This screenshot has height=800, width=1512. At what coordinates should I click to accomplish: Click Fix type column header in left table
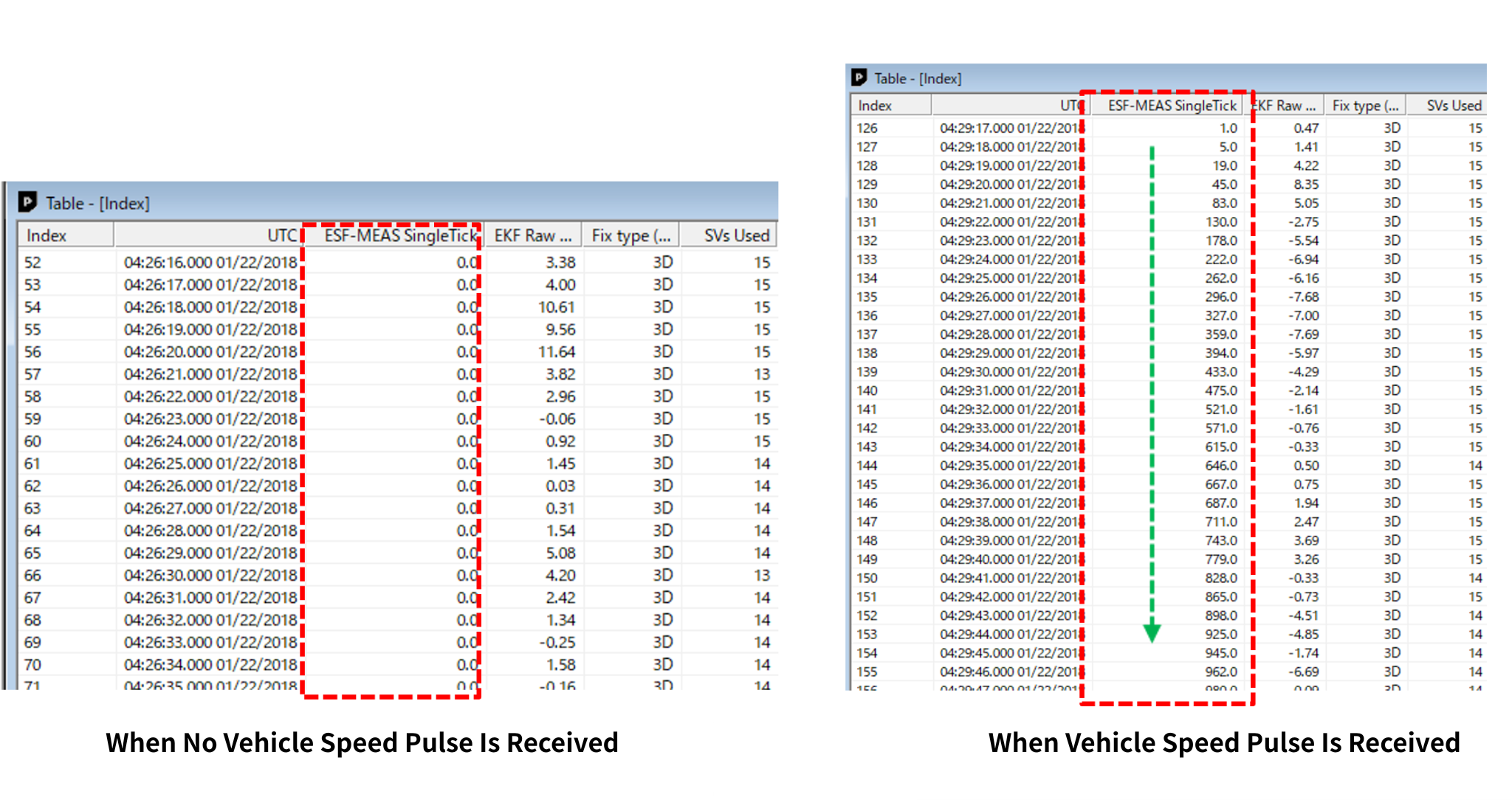pyautogui.click(x=630, y=235)
